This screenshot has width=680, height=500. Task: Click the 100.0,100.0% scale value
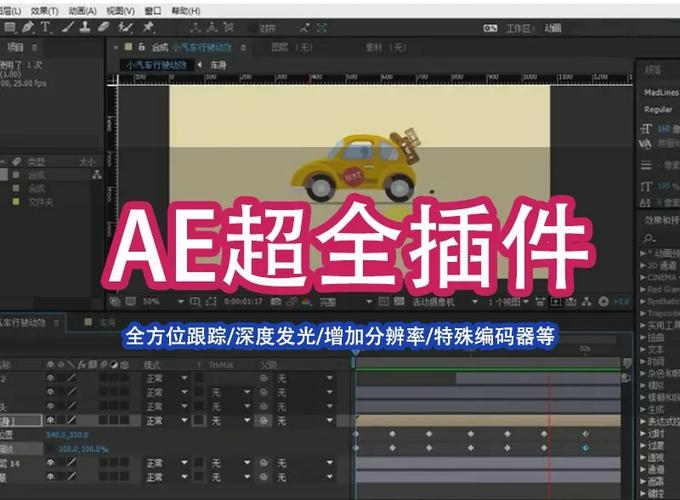[83, 449]
